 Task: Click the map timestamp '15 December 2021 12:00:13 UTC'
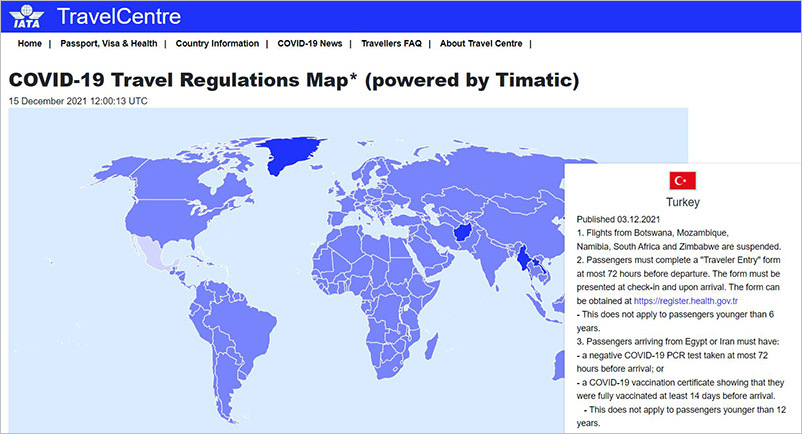[78, 101]
